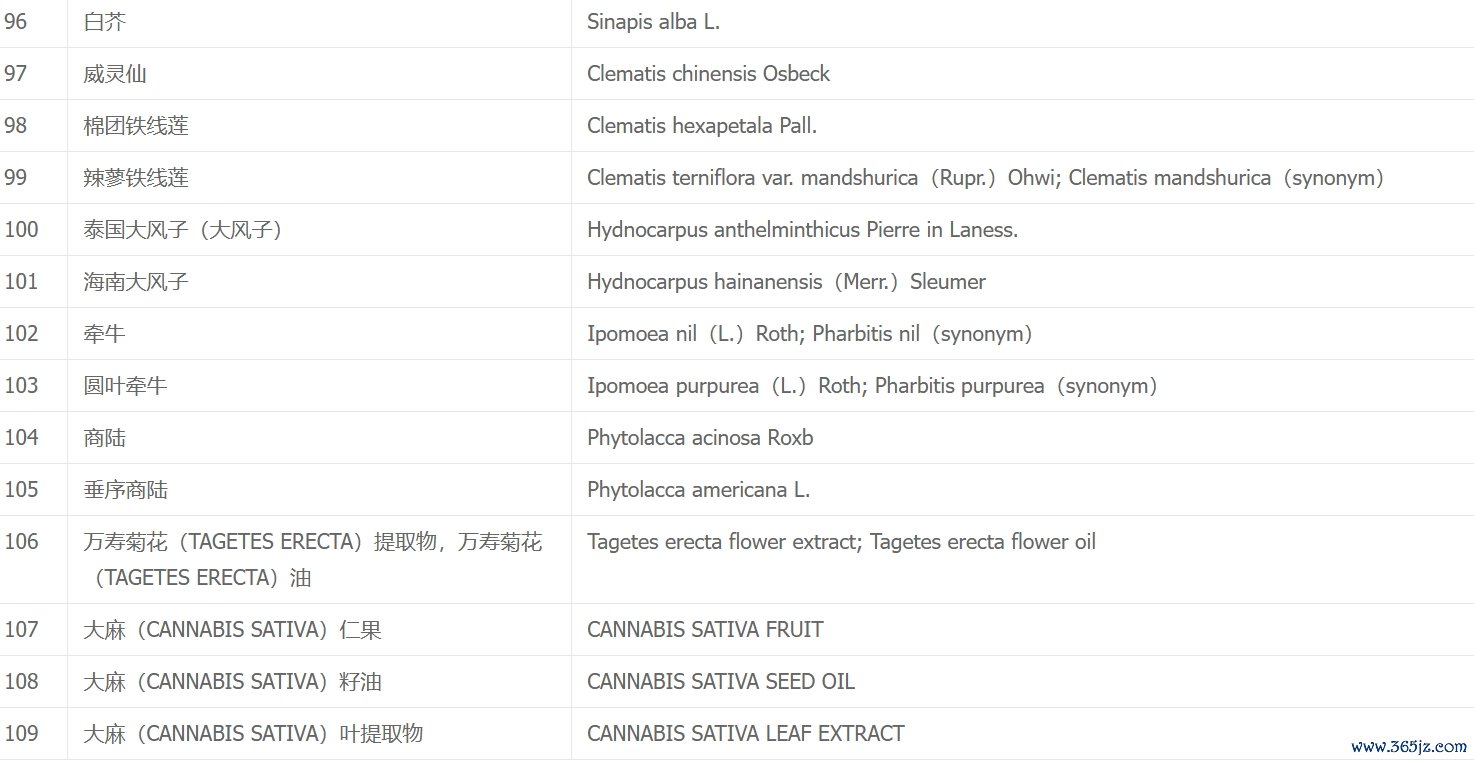Click CANNABIS SATIVA SEED OIL entry
This screenshot has width=1474, height=762.
[721, 682]
